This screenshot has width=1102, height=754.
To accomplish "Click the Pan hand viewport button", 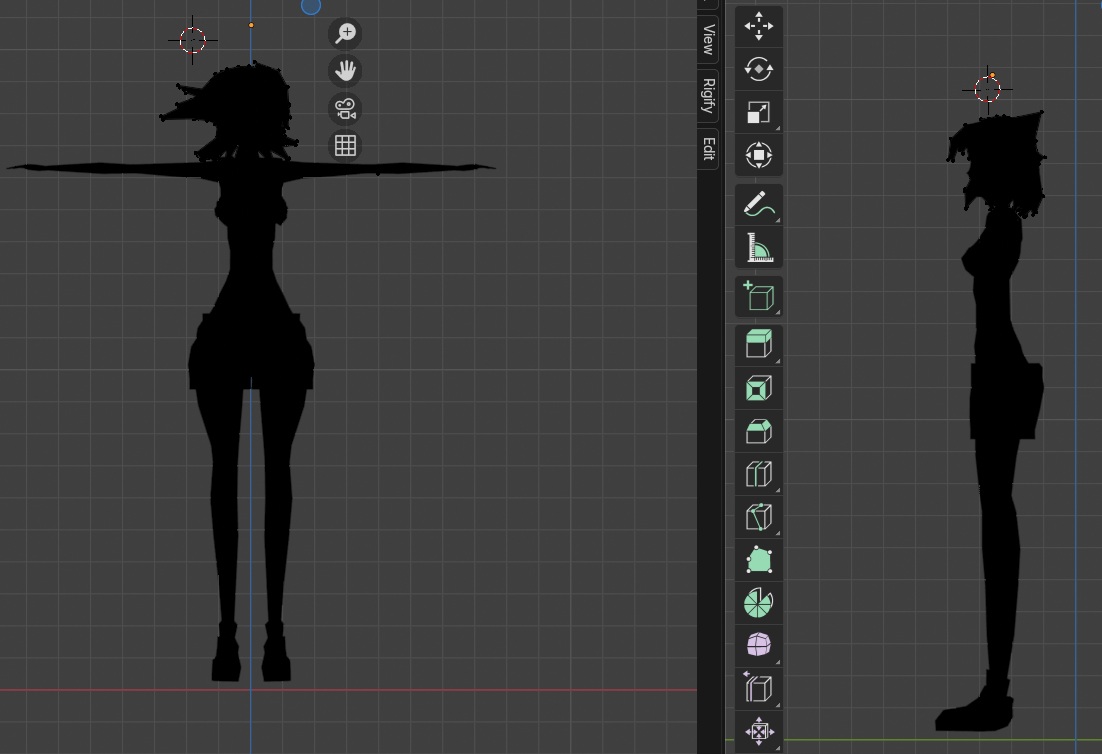I will 345,70.
